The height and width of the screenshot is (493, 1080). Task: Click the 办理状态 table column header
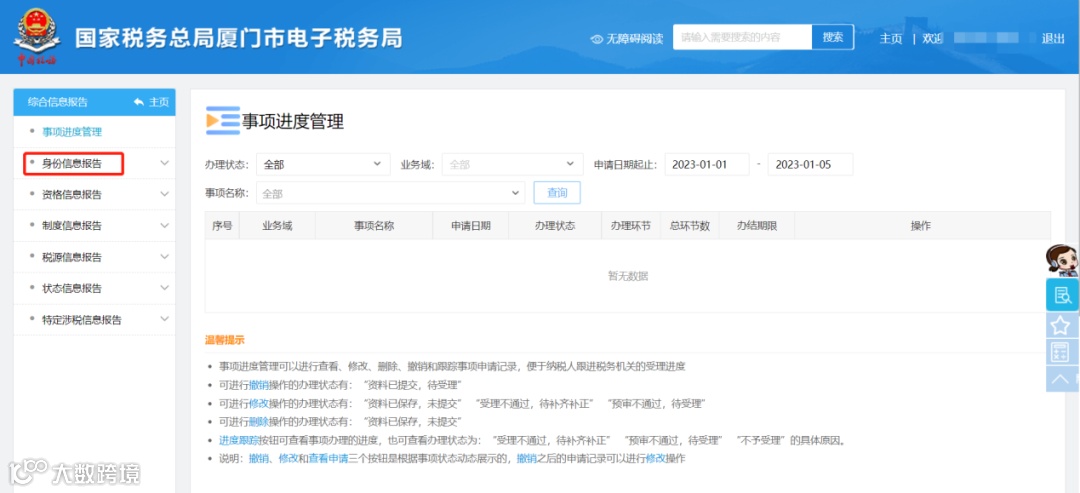coord(554,226)
